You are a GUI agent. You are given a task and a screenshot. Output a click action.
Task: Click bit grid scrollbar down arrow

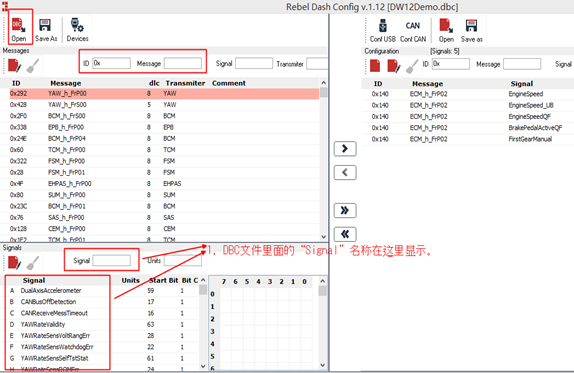(322, 365)
